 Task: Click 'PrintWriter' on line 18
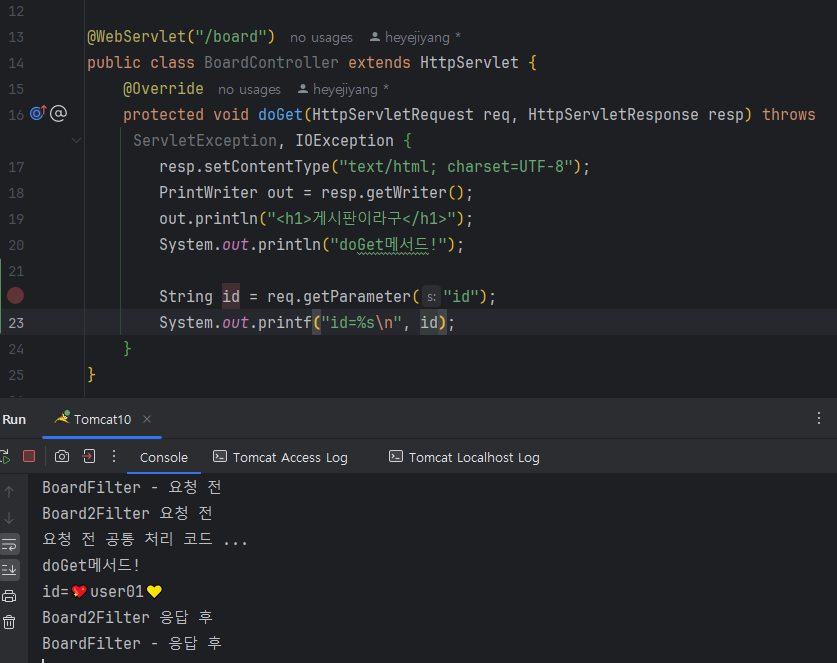coord(208,192)
